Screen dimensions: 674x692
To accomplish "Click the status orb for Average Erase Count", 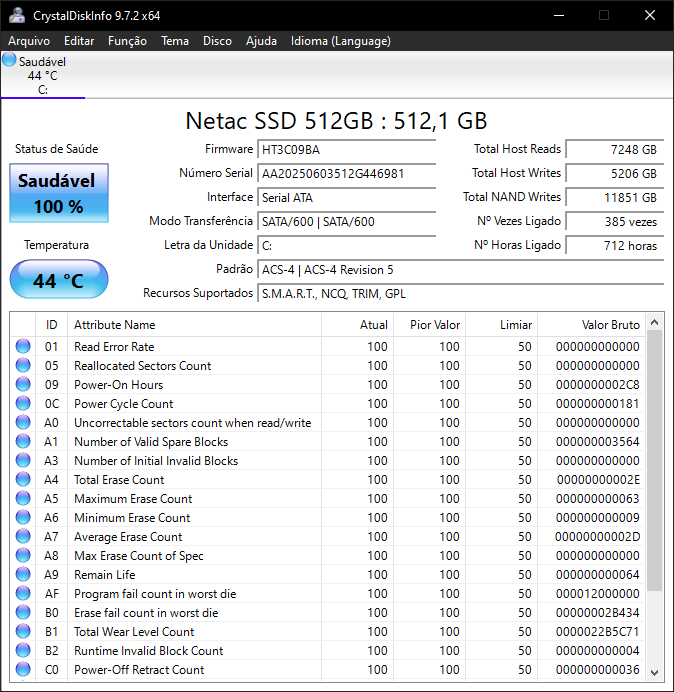I will (23, 536).
